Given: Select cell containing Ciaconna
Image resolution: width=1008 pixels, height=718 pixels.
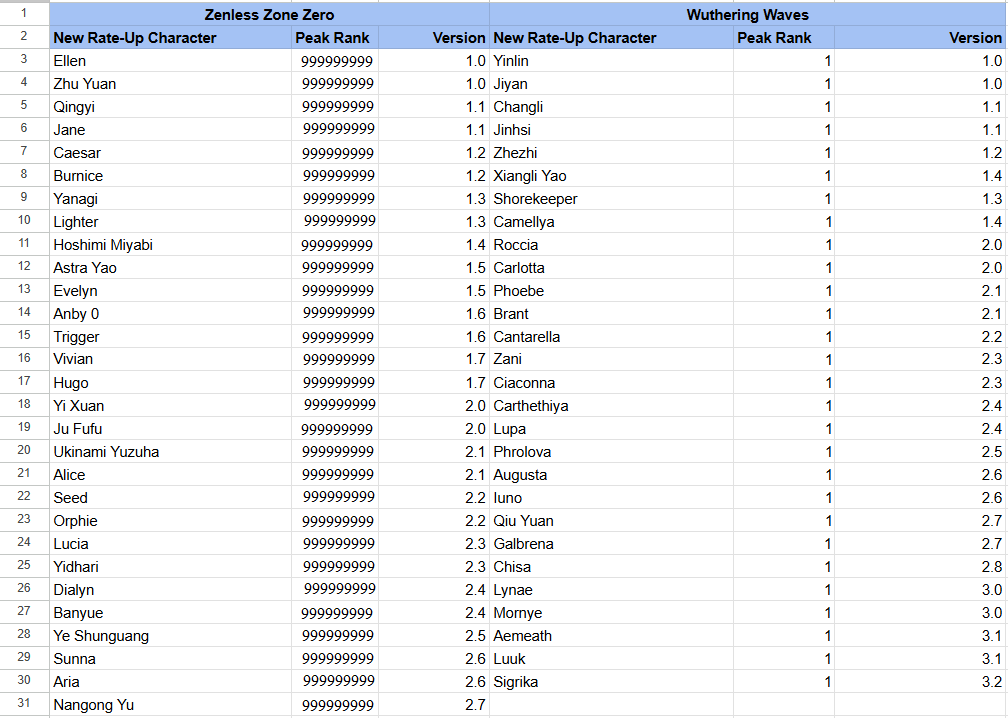Looking at the screenshot, I should [611, 382].
